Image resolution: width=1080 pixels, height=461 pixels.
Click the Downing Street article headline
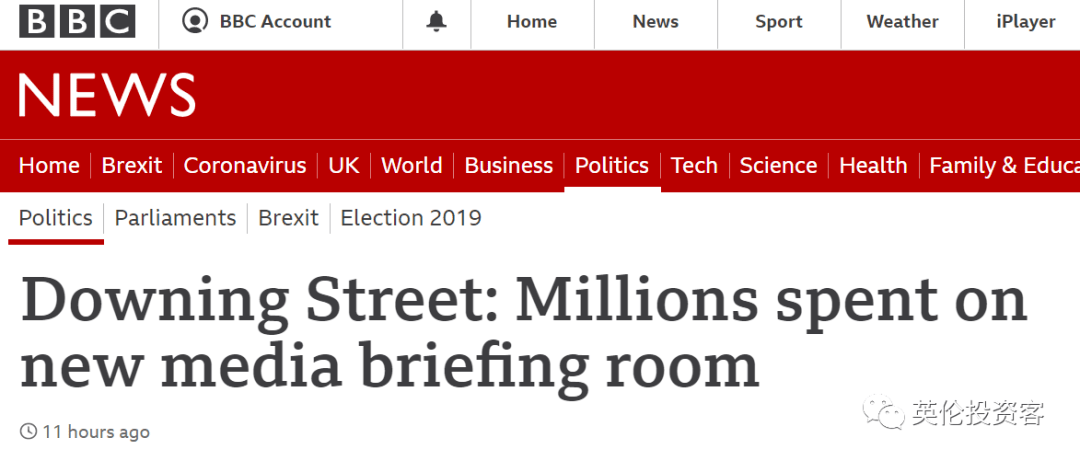(523, 329)
